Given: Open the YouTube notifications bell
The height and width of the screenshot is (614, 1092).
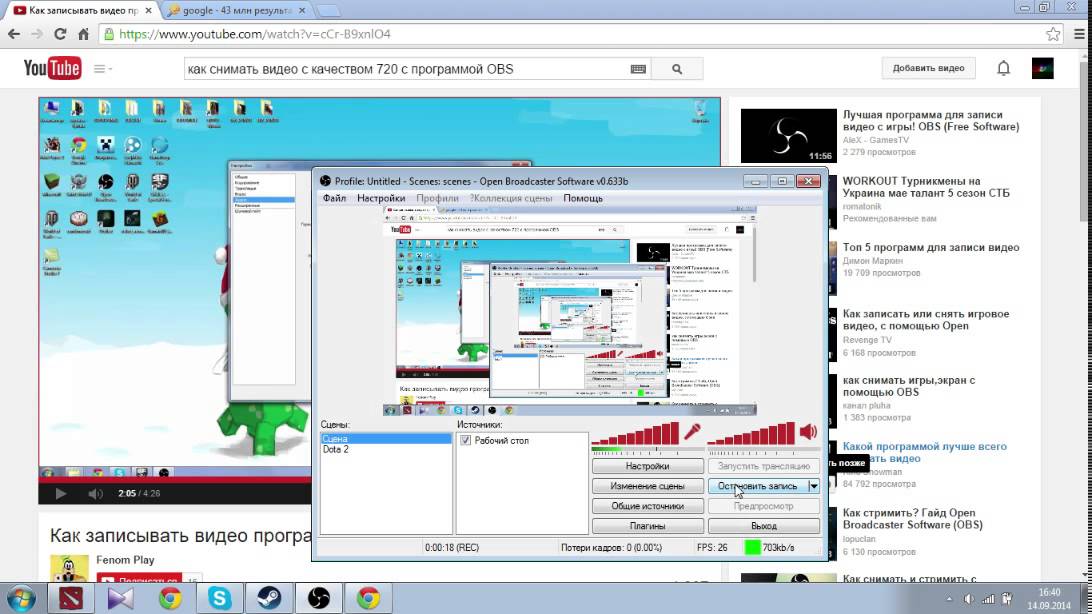Looking at the screenshot, I should pos(1003,68).
